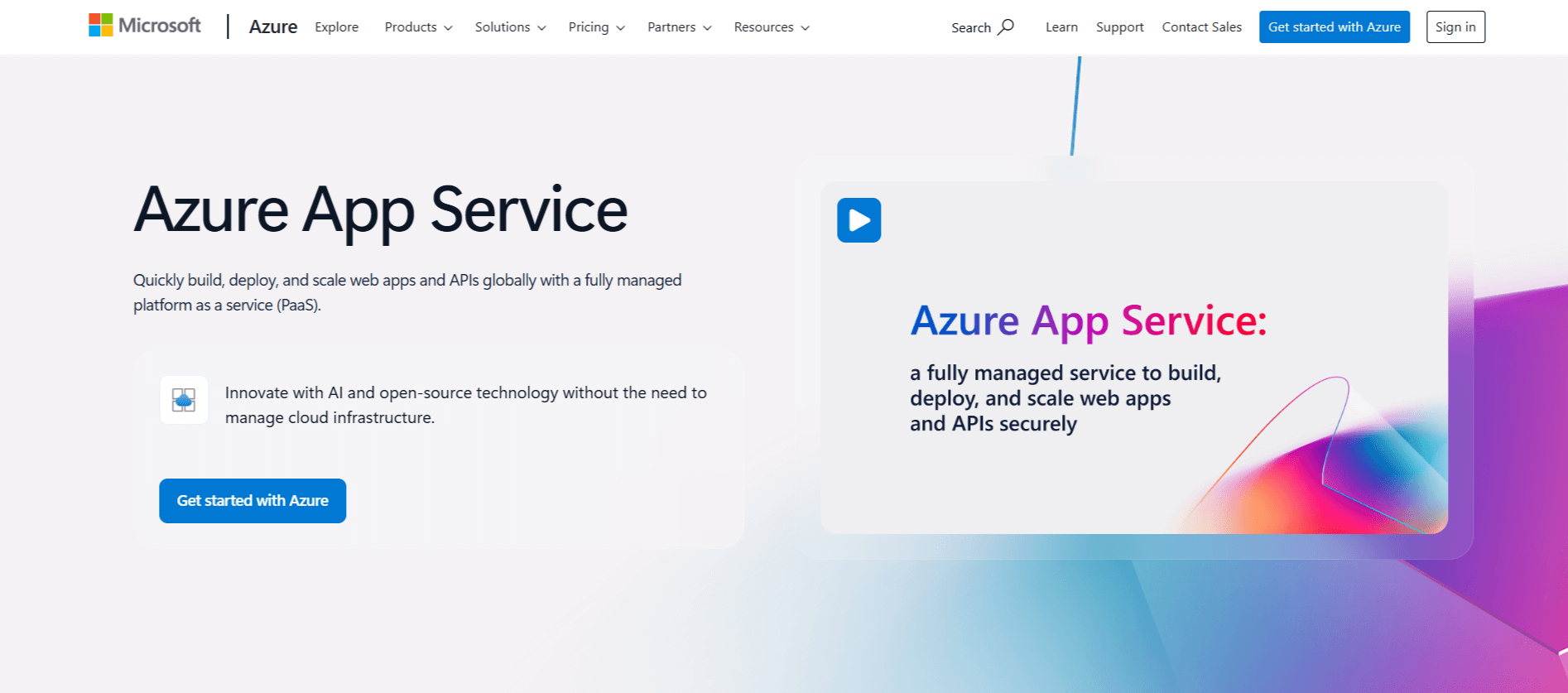
Task: Click the "Quickly build, deploy, and scale" description
Action: pos(407,292)
